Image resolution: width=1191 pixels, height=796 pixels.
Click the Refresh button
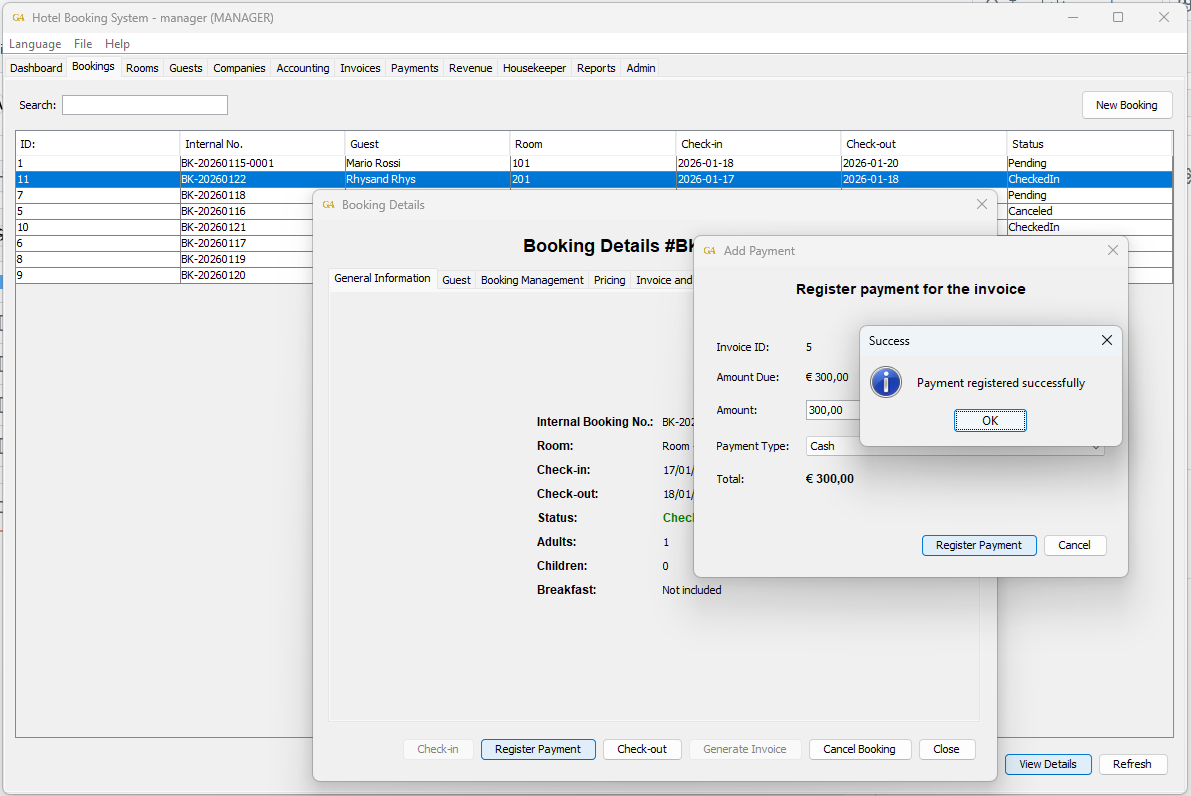[1132, 764]
